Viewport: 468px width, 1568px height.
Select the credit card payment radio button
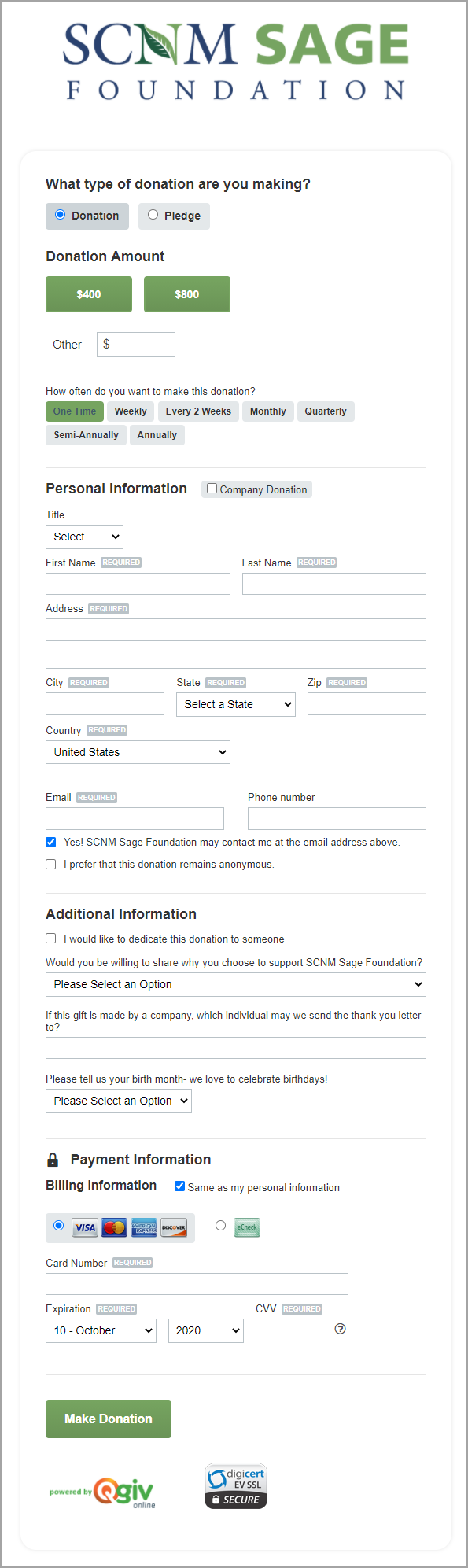(59, 1226)
